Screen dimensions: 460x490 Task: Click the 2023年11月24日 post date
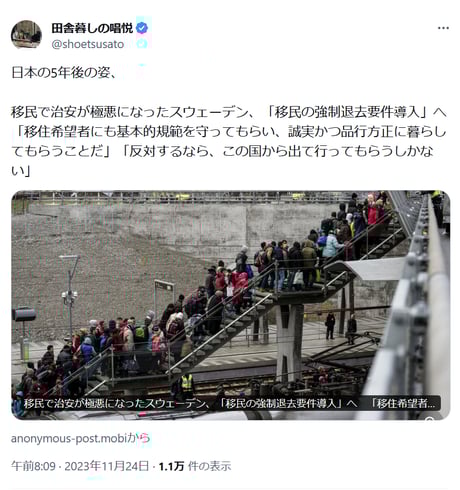click(x=107, y=466)
